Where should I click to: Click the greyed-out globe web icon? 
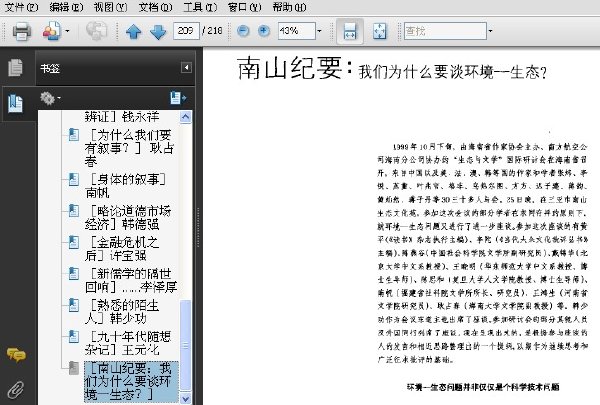96,31
